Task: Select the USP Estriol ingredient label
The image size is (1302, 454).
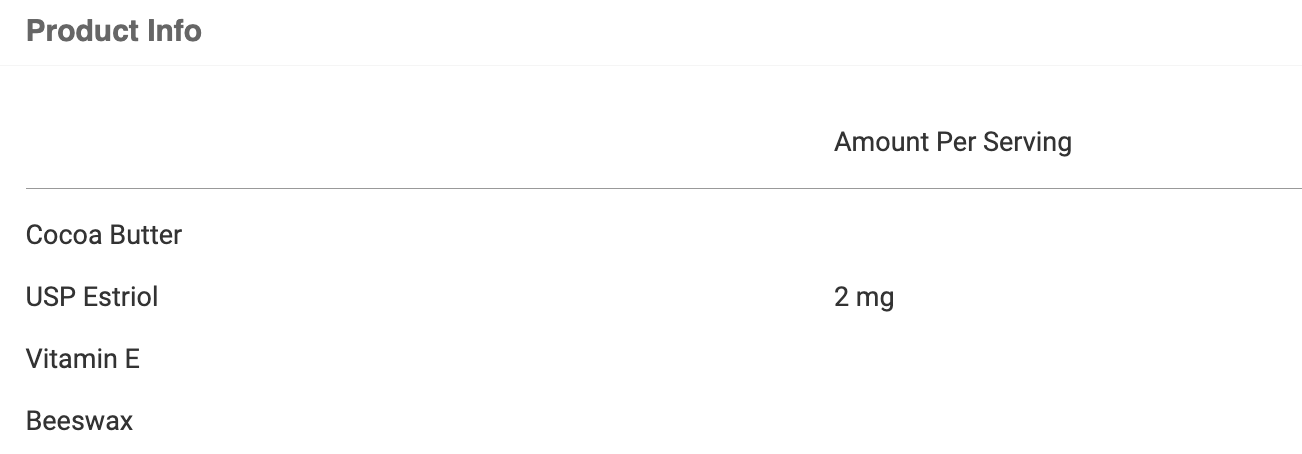Action: (x=92, y=297)
